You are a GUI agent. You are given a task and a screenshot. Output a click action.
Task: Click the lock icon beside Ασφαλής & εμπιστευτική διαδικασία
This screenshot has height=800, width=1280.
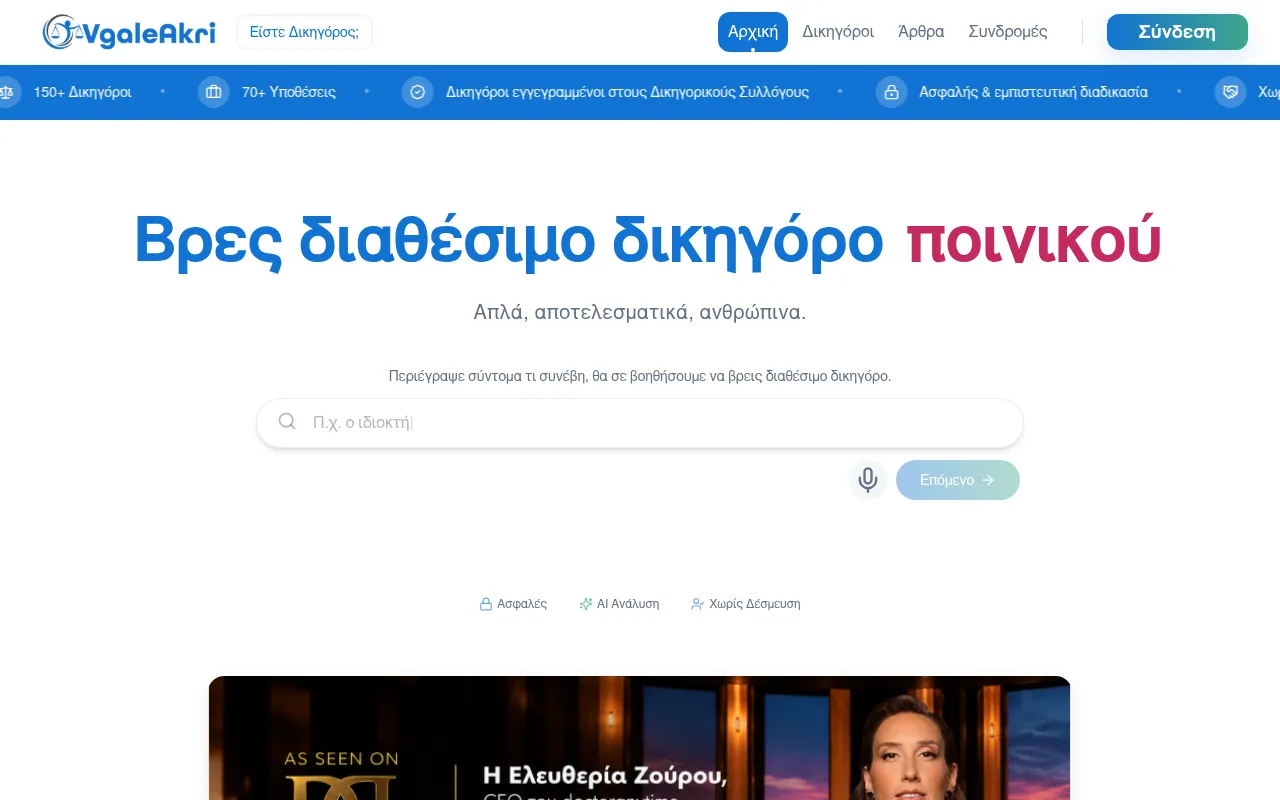click(x=891, y=92)
